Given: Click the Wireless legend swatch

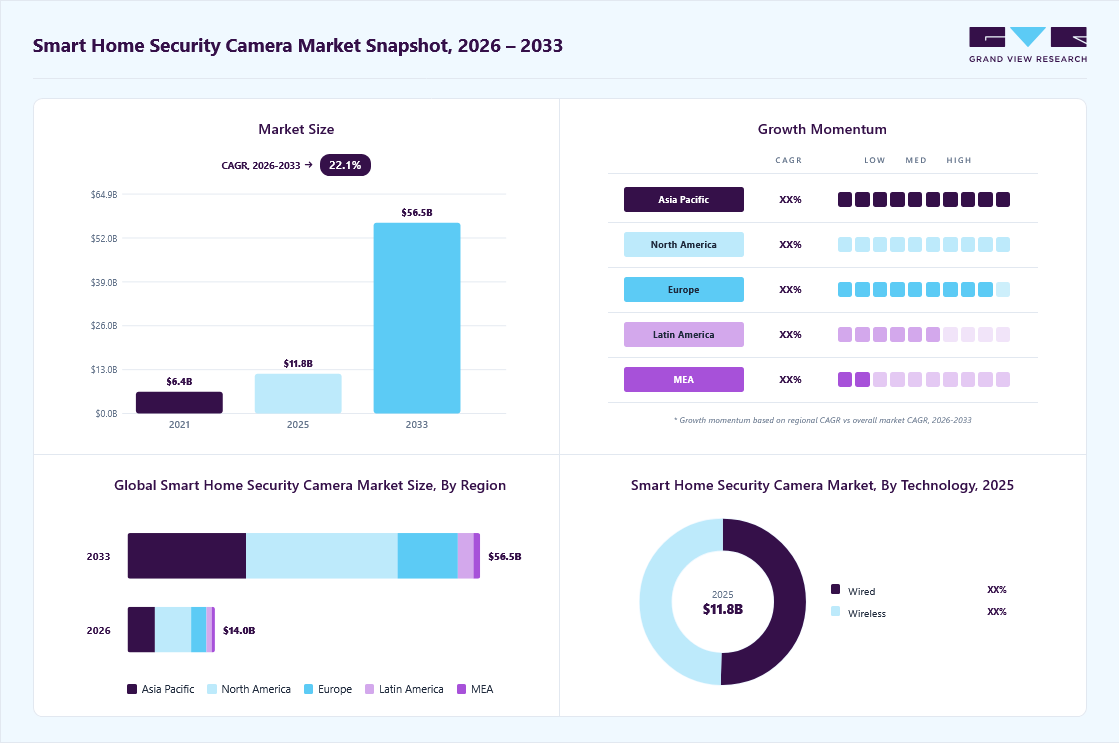Looking at the screenshot, I should pyautogui.click(x=836, y=612).
